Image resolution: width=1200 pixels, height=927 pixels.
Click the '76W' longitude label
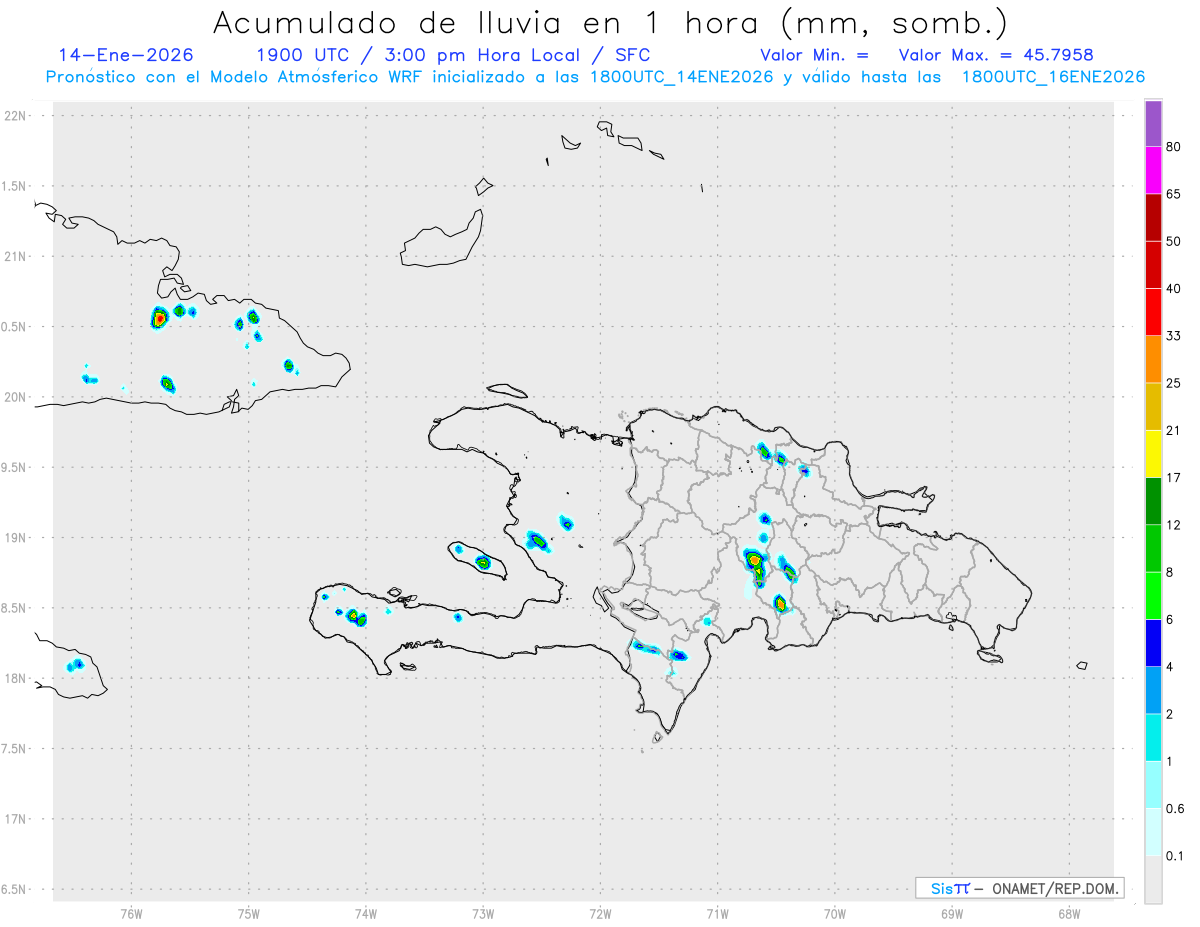tap(131, 914)
